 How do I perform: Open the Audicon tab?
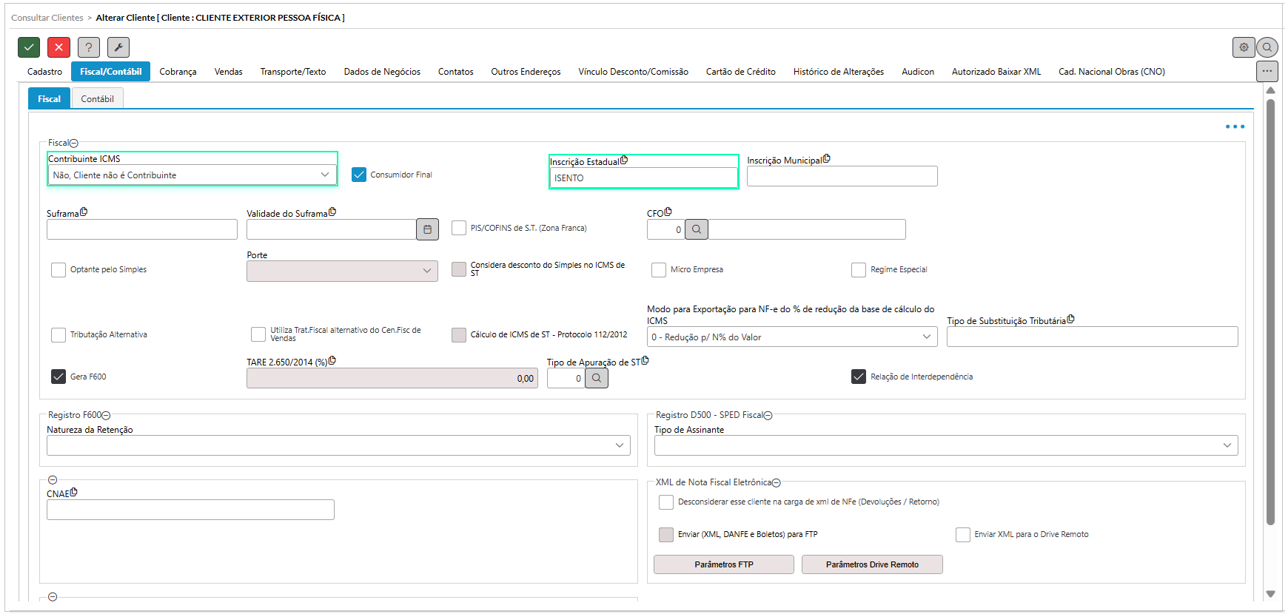pyautogui.click(x=918, y=72)
